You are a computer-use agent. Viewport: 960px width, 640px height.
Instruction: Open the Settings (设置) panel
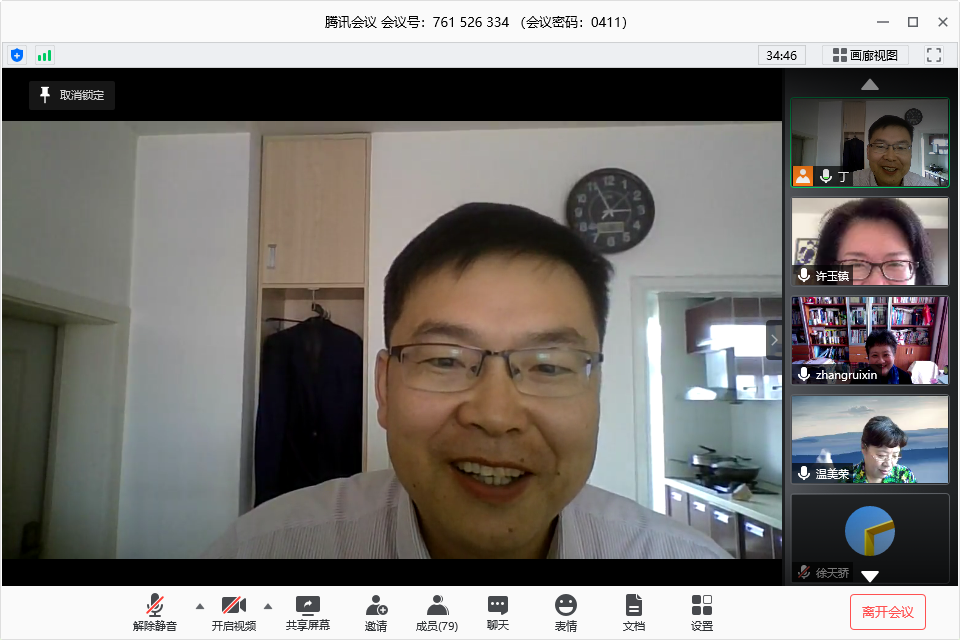point(702,612)
